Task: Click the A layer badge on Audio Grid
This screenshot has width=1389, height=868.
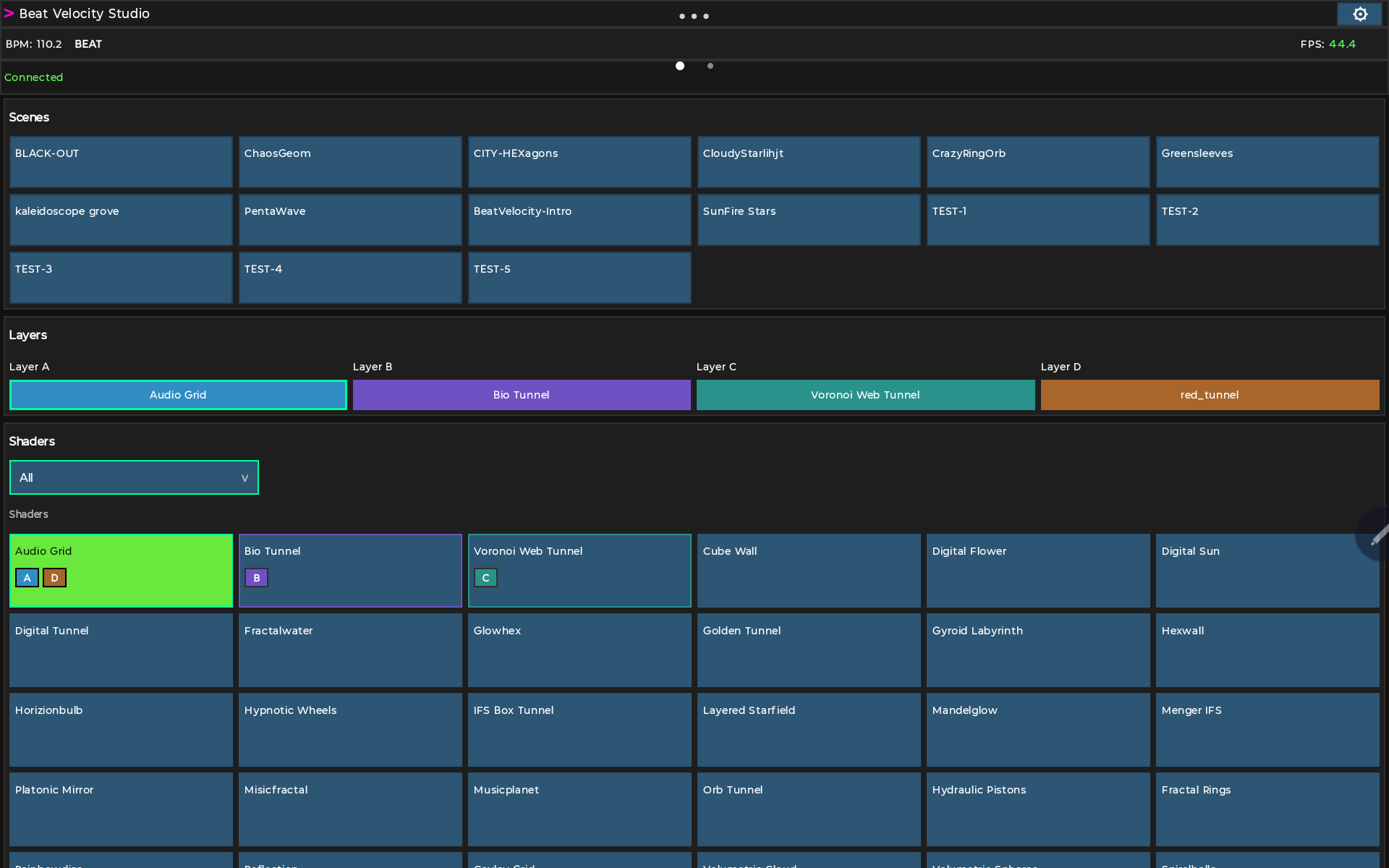Action: (27, 577)
